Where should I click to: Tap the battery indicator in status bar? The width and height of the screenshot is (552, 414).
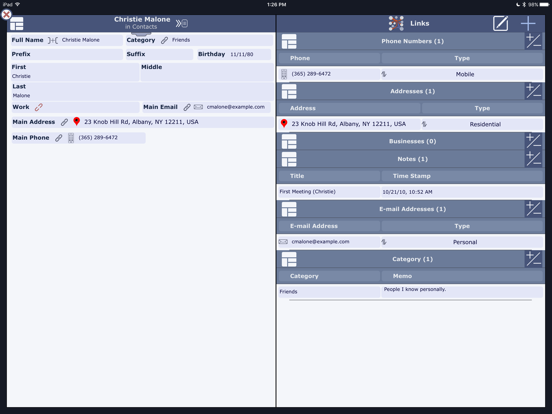(x=545, y=5)
